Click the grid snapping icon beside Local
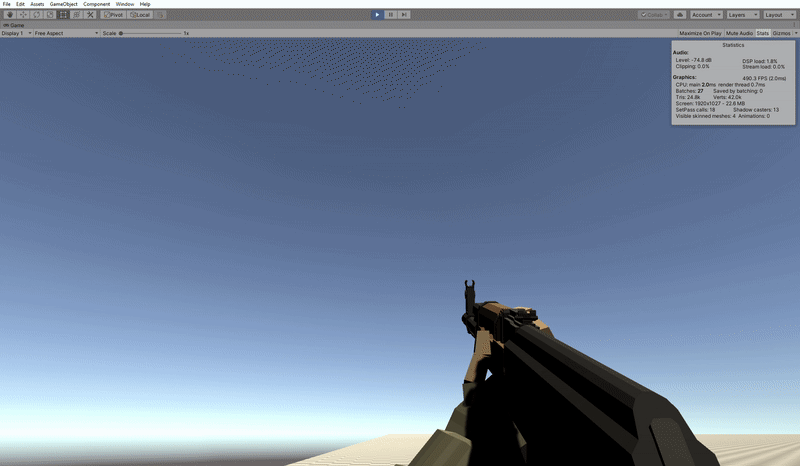This screenshot has width=800, height=466. click(x=160, y=15)
